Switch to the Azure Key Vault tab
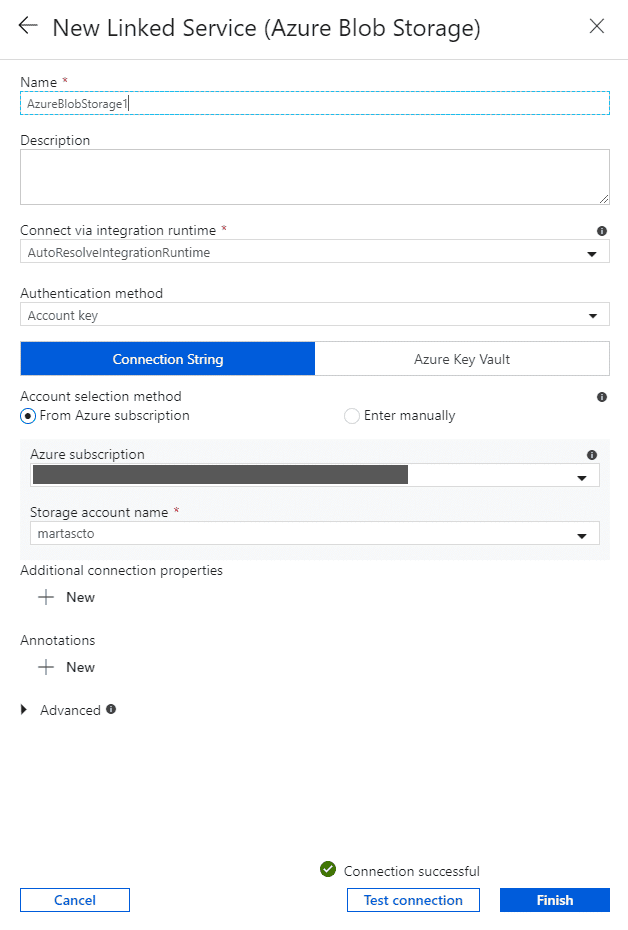628x930 pixels. tap(462, 359)
